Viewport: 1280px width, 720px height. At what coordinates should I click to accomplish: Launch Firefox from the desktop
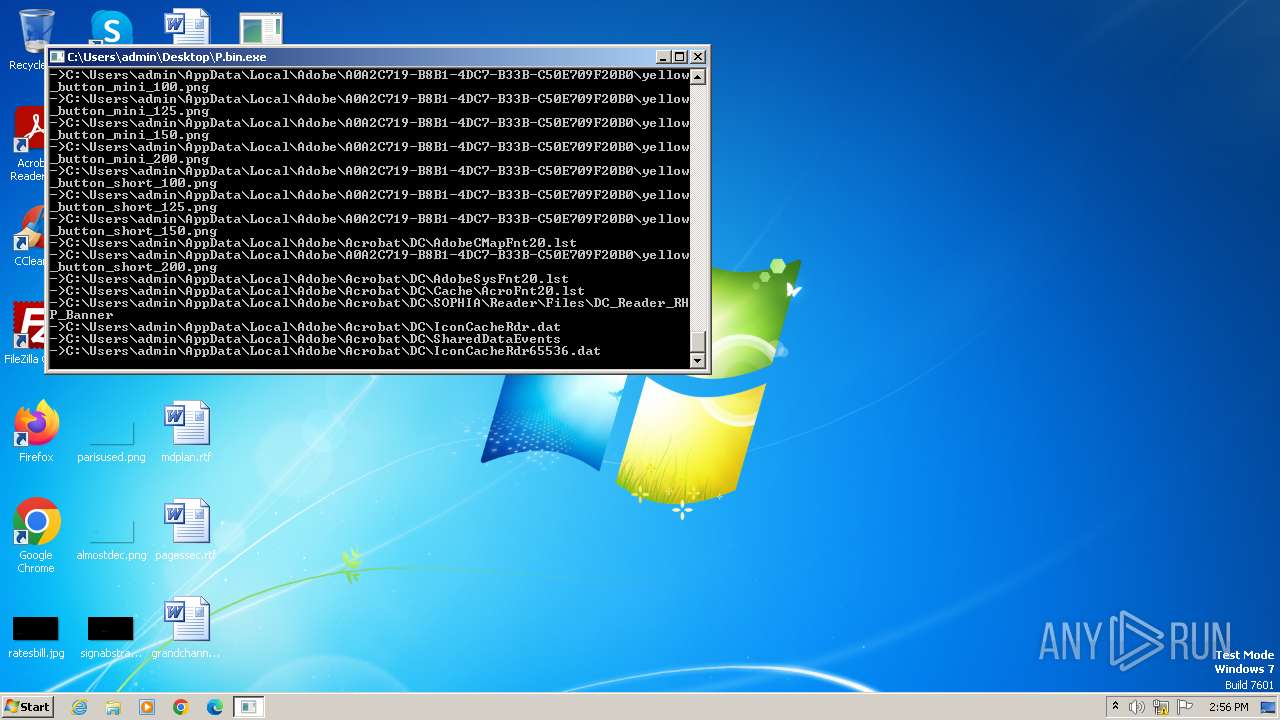(36, 432)
